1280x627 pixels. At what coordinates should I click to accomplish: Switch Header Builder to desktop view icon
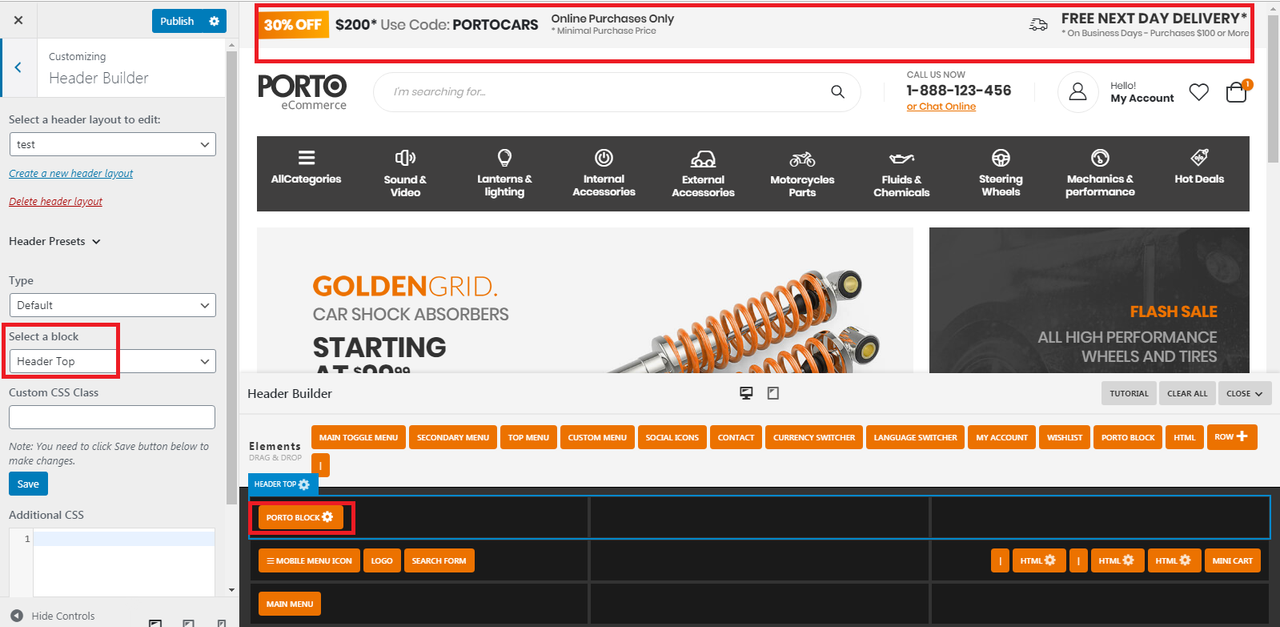pos(746,393)
